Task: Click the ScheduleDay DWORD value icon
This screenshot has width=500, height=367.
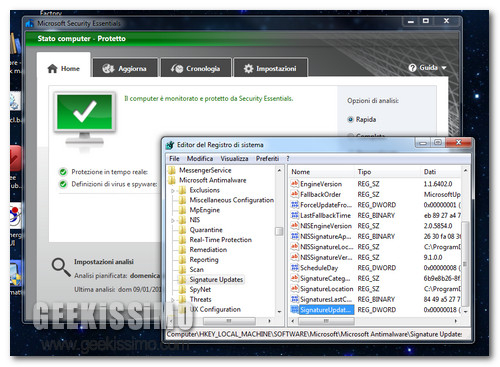Action: 295,268
